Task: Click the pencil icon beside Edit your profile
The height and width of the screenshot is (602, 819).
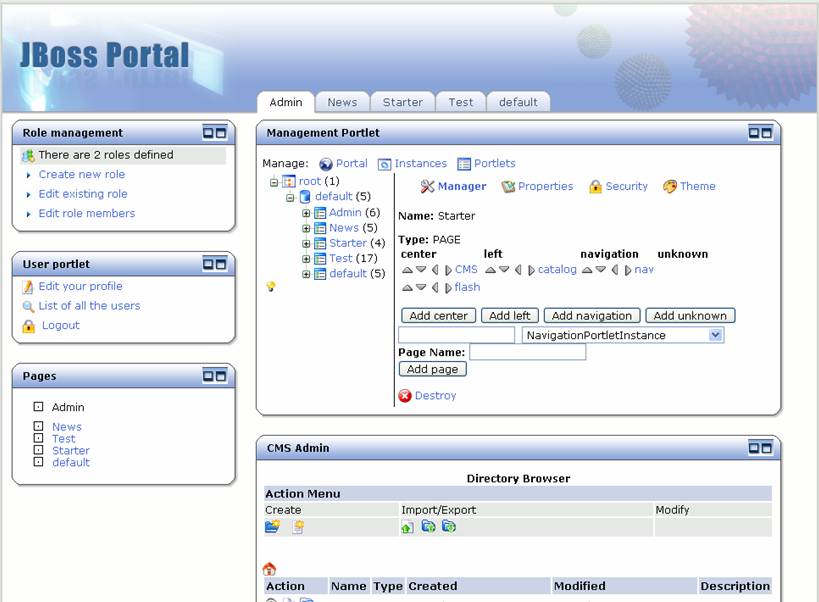Action: coord(28,287)
